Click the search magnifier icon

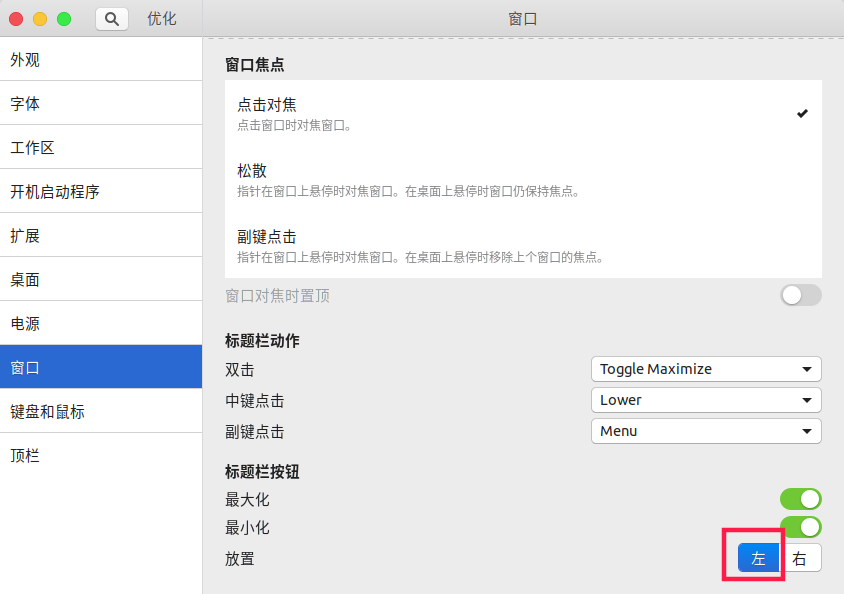coord(111,19)
